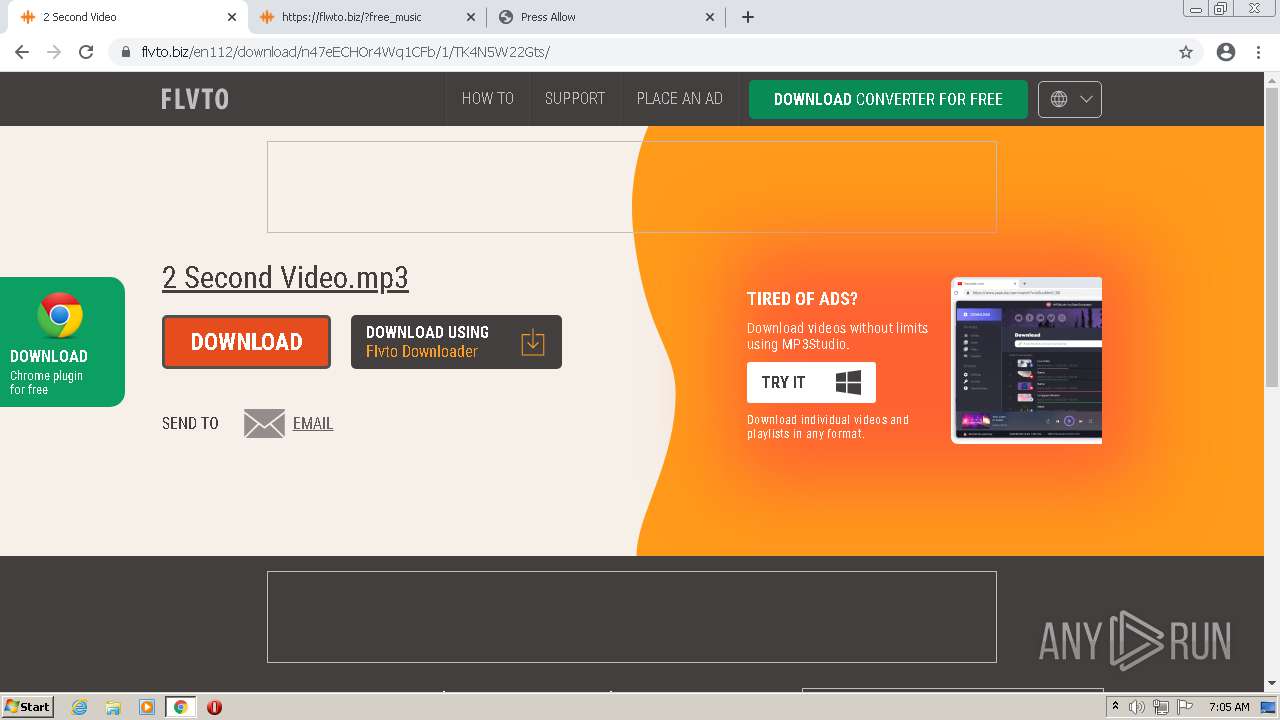Open the Windows Start menu

click(x=28, y=707)
